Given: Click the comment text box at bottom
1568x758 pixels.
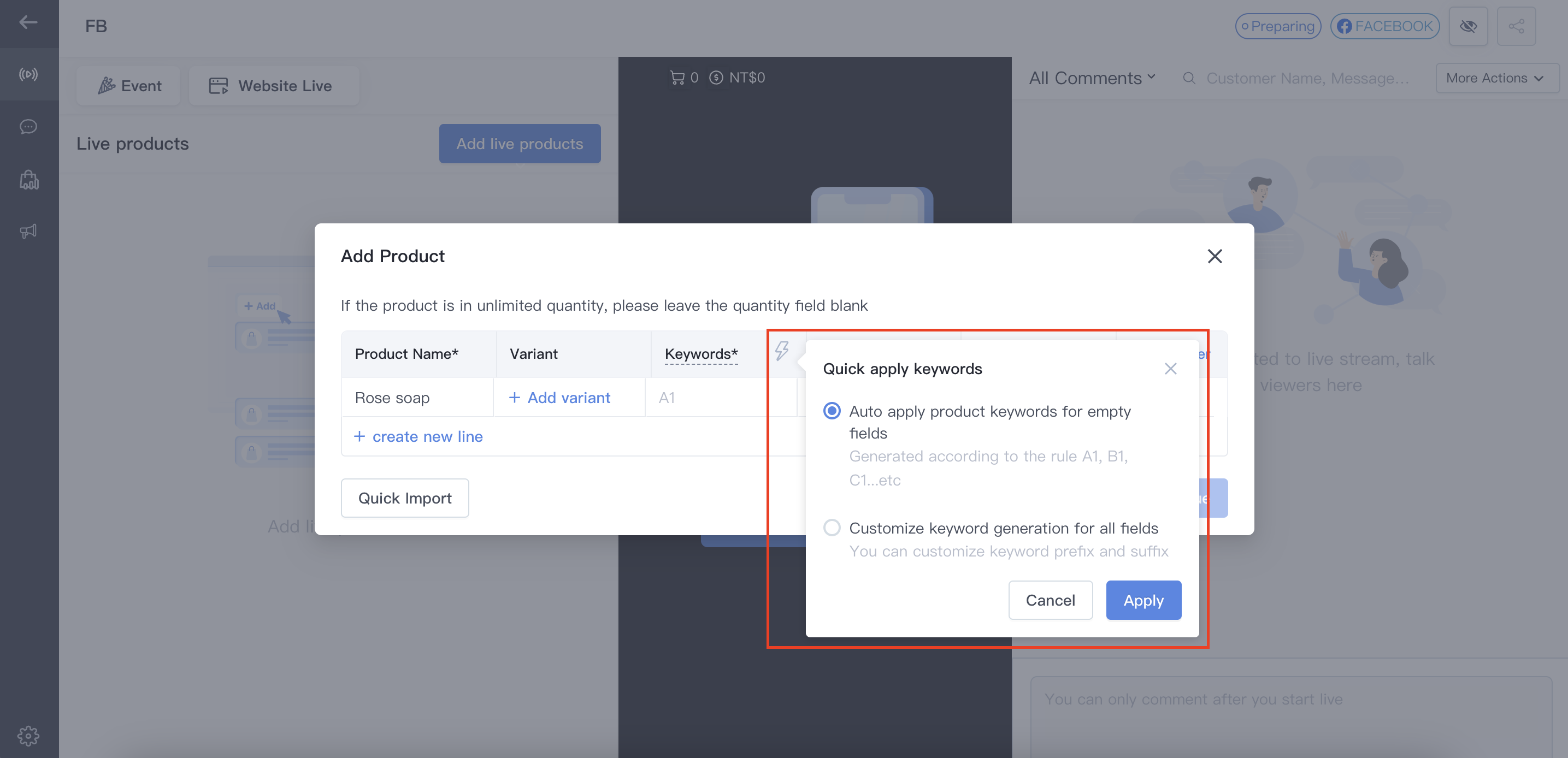Looking at the screenshot, I should (x=1290, y=716).
